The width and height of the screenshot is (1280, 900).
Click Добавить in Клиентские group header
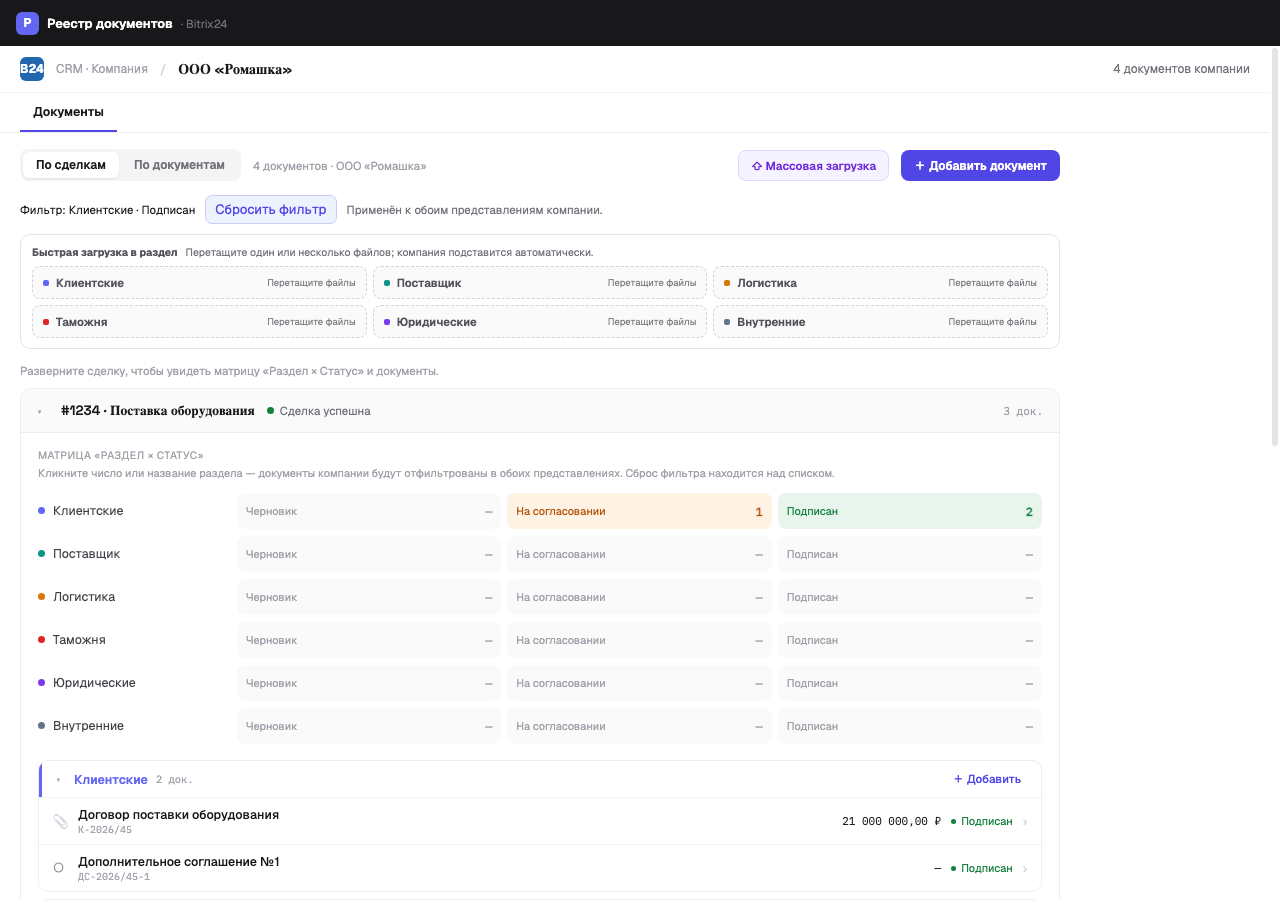click(987, 779)
